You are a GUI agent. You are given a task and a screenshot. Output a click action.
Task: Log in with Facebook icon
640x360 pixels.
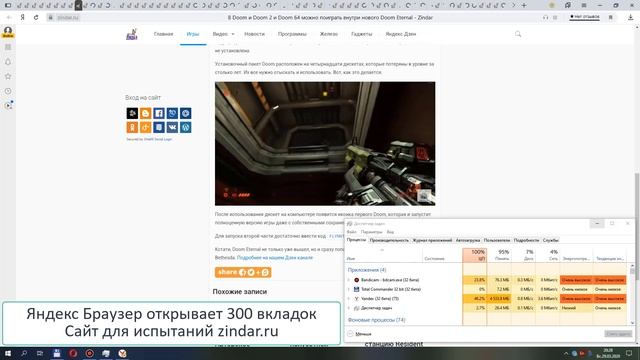159,113
